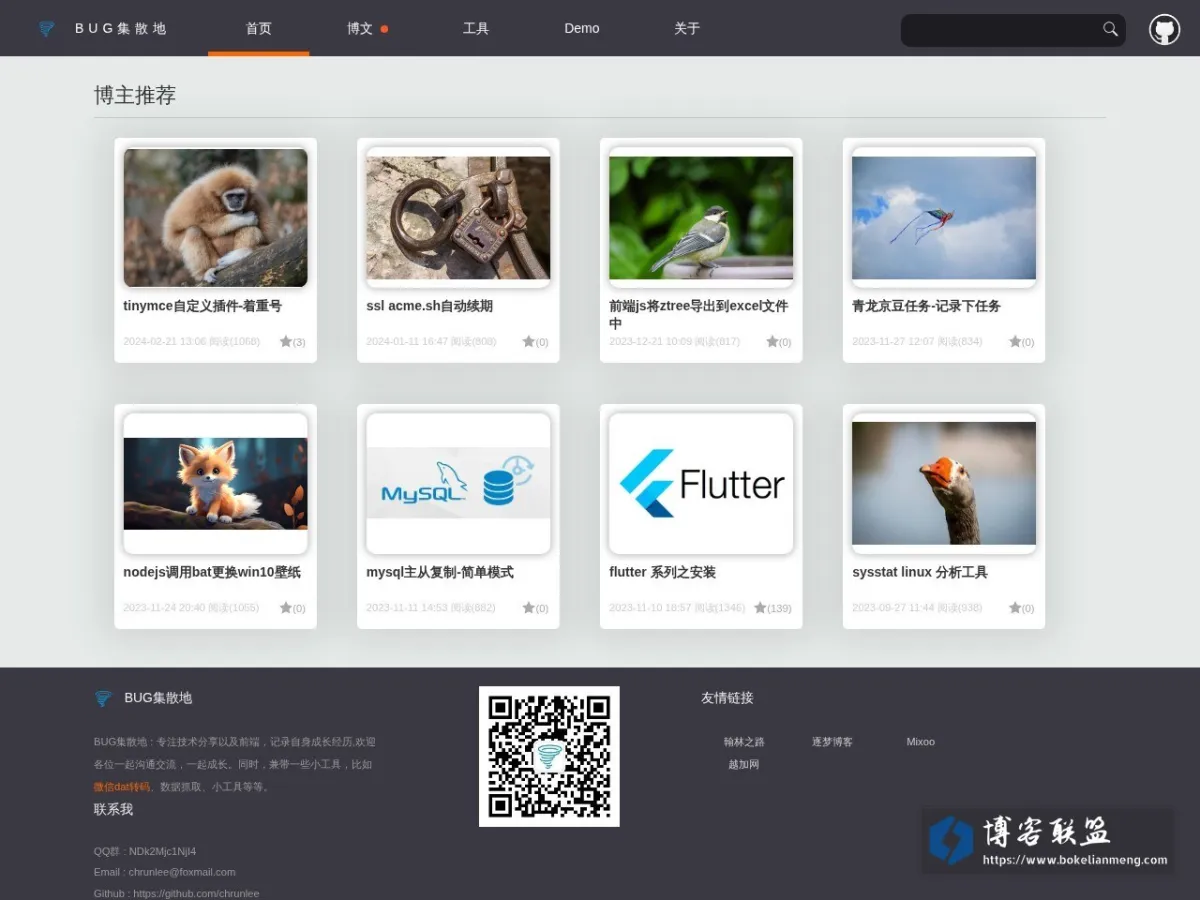Open the goose head thumbnail
The image size is (1200, 900).
coord(944,483)
